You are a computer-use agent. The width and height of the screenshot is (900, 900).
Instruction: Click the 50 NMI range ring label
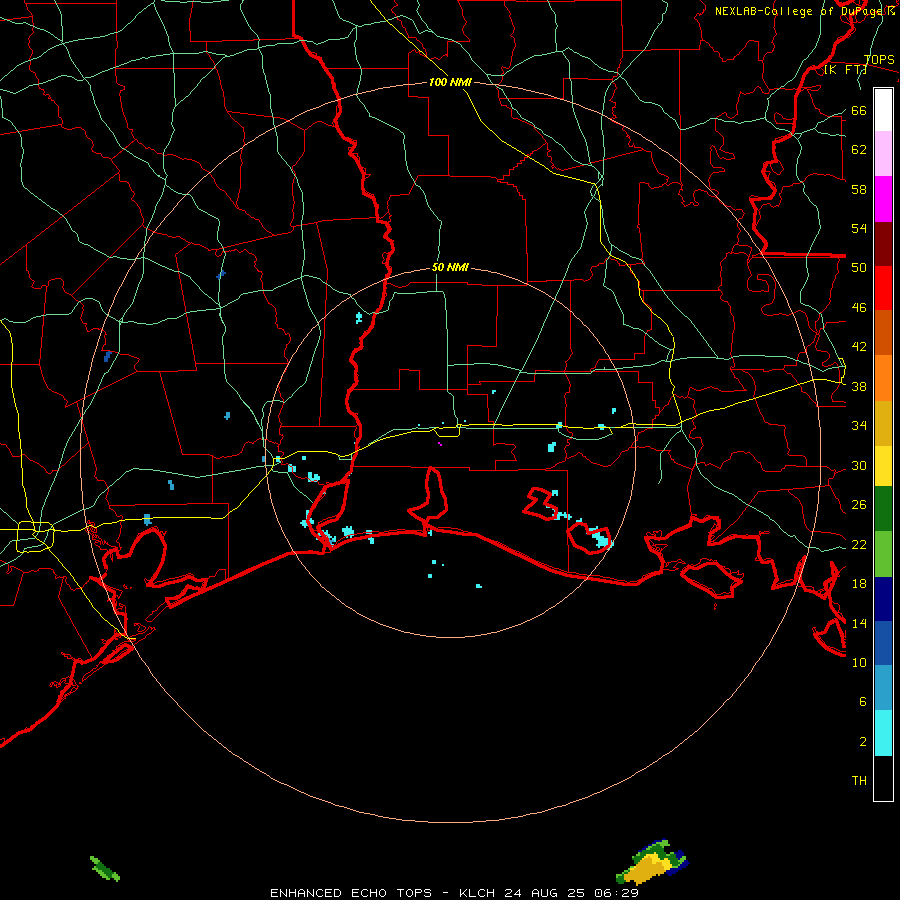pyautogui.click(x=450, y=267)
